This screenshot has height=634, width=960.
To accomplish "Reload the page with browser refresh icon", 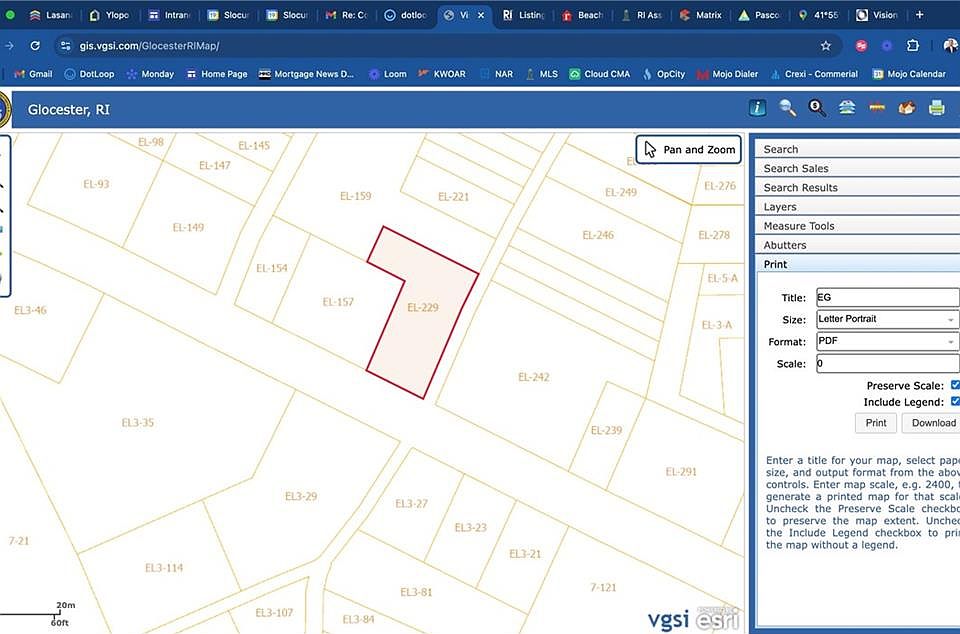I will pos(35,46).
